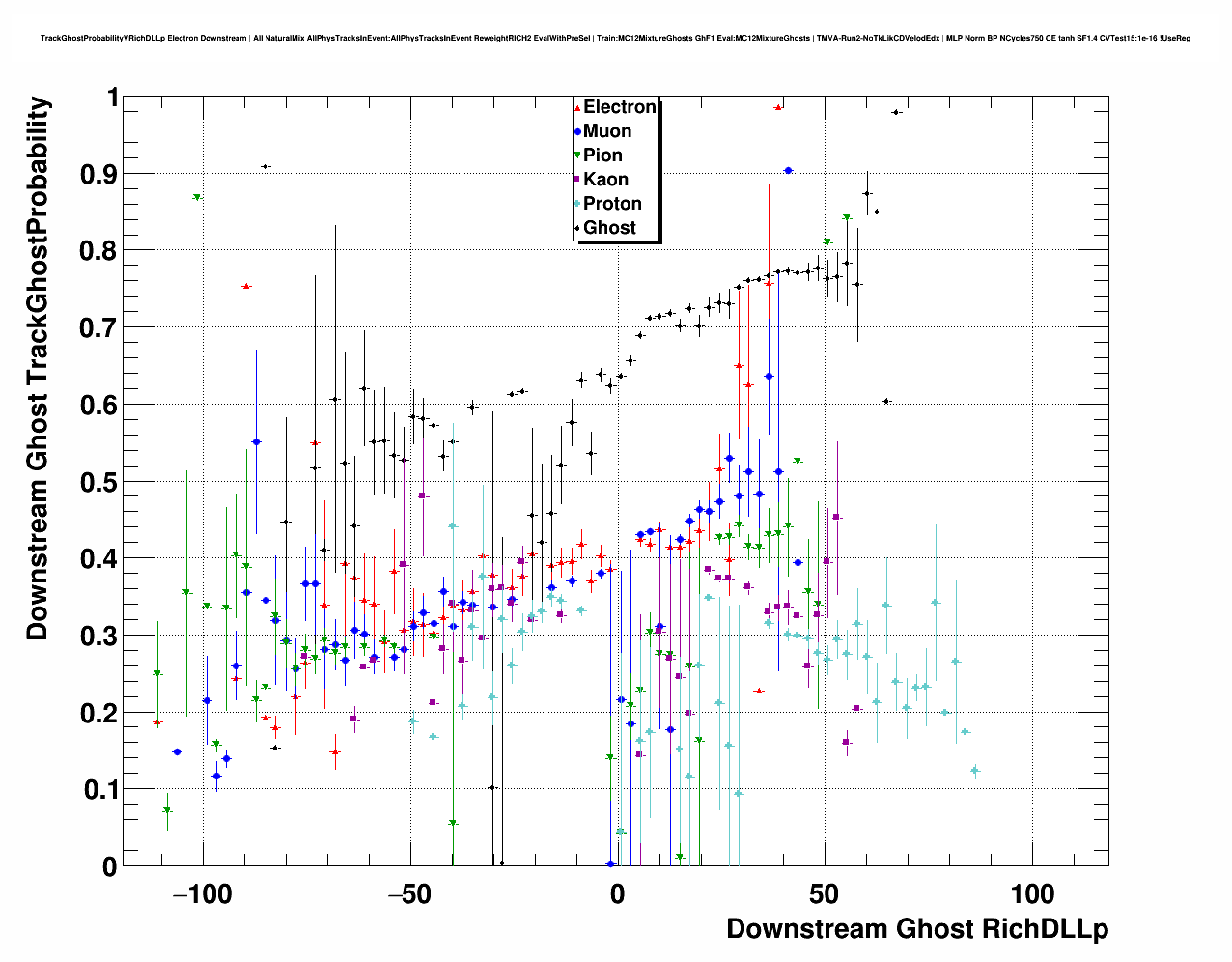Select the 'Proton' legend label
1232x962 pixels.
click(x=613, y=204)
